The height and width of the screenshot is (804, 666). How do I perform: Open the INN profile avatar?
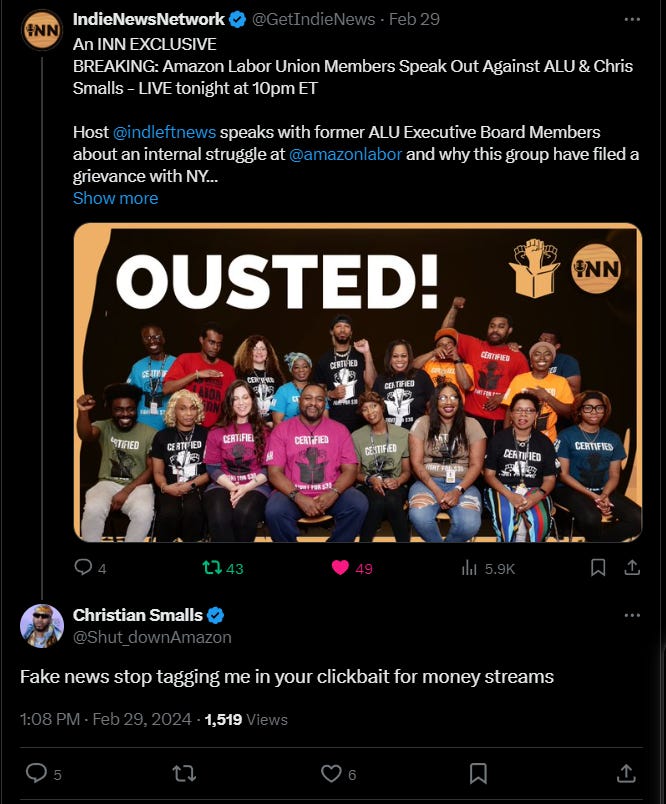point(42,30)
